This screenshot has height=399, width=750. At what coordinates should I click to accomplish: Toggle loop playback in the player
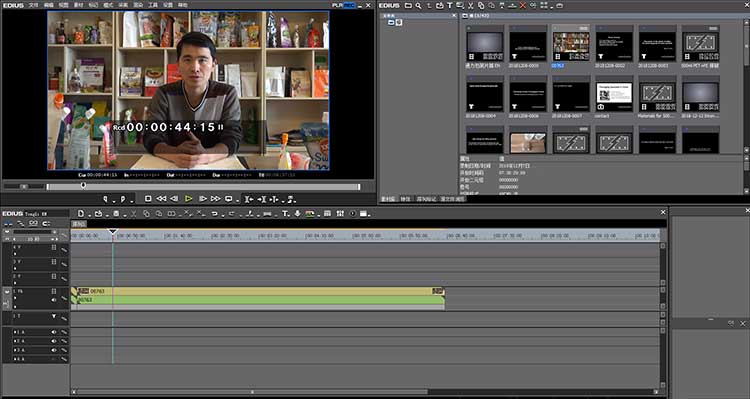pyautogui.click(x=229, y=199)
